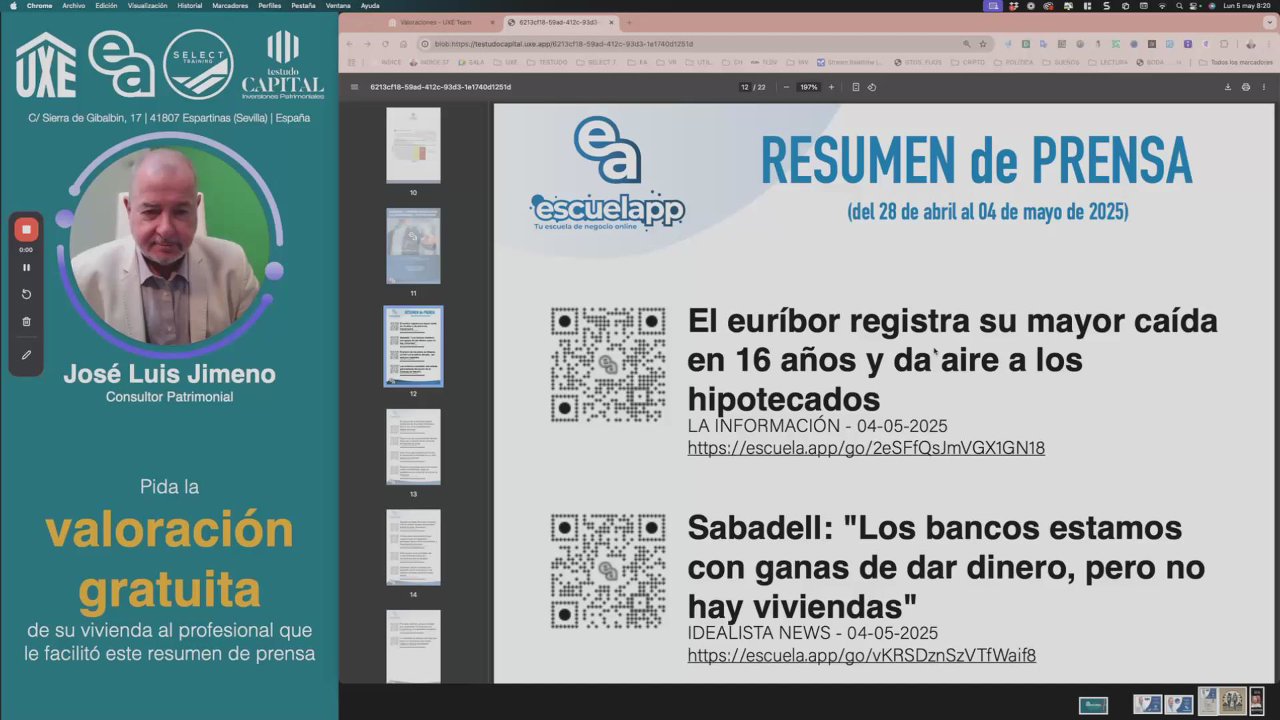Open the Stream Realtime bookmark
The width and height of the screenshot is (1280, 720).
[850, 62]
